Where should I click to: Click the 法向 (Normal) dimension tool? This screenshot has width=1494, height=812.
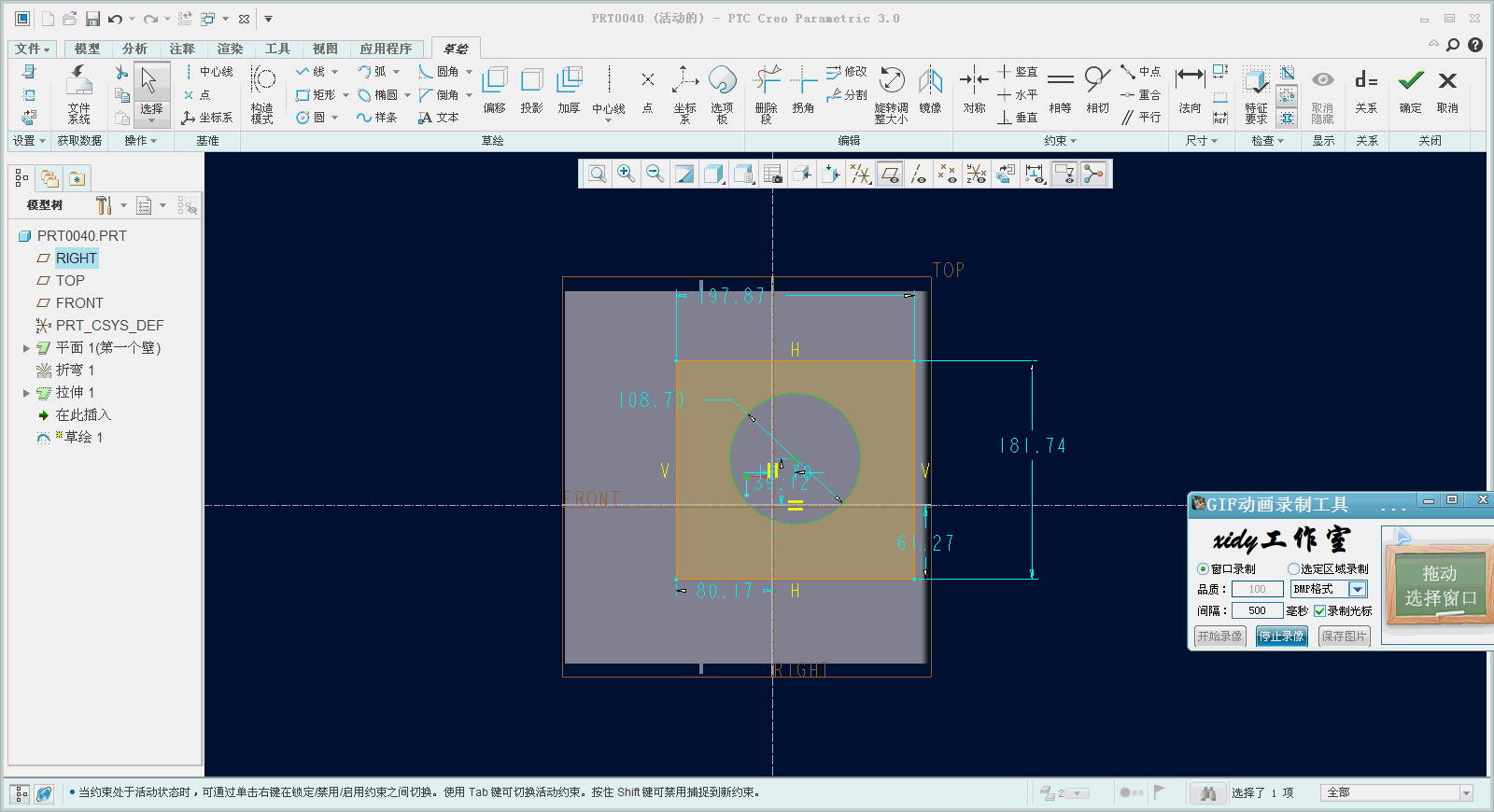1190,91
